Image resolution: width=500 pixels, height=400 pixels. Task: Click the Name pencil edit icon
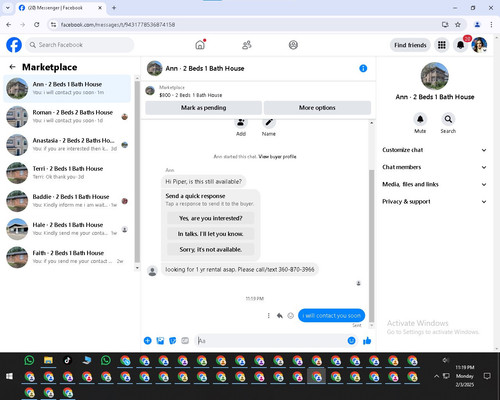click(269, 122)
